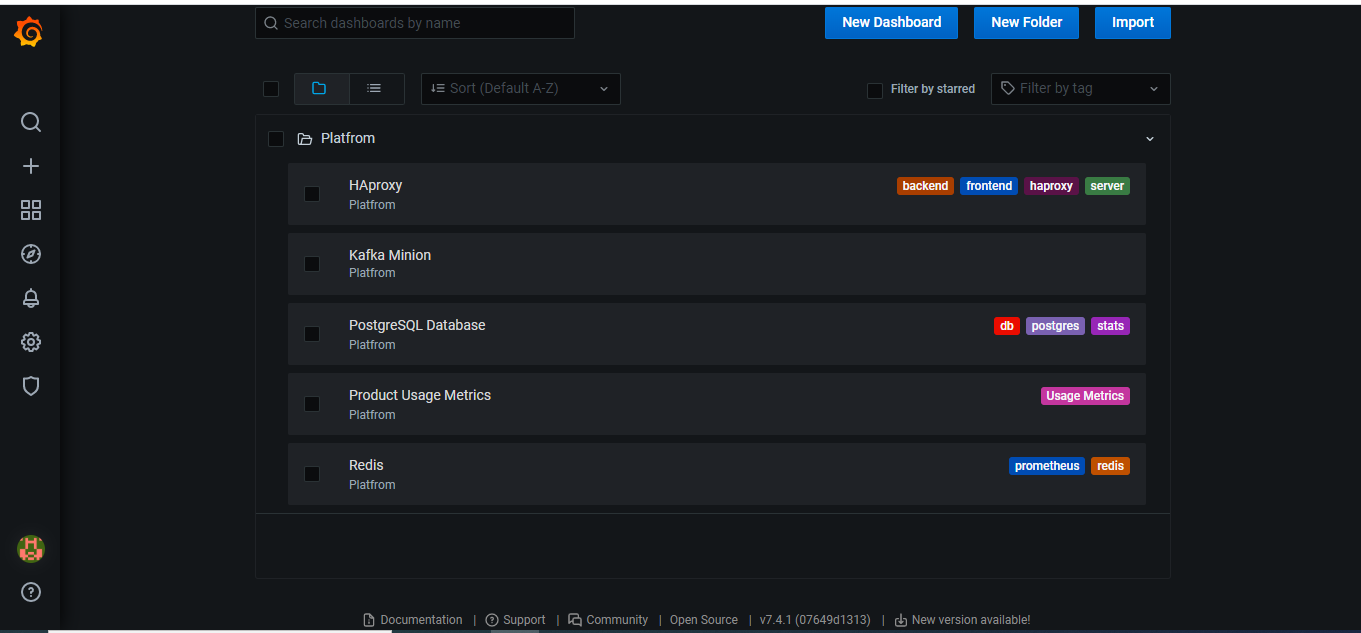This screenshot has width=1361, height=633.
Task: Tick the Product Usage Metrics checkbox
Action: pyautogui.click(x=312, y=404)
